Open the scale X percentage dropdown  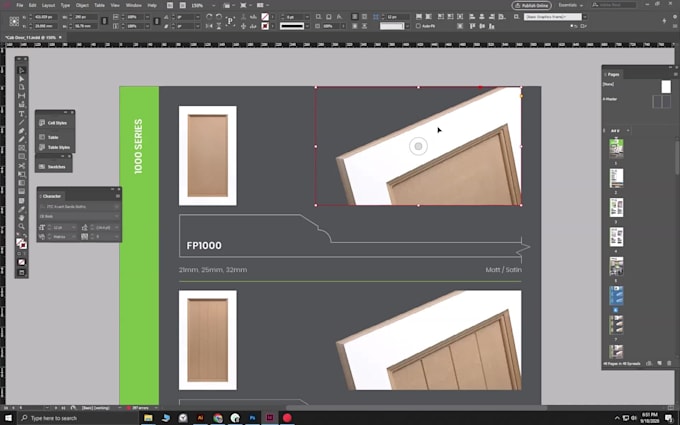pos(146,17)
